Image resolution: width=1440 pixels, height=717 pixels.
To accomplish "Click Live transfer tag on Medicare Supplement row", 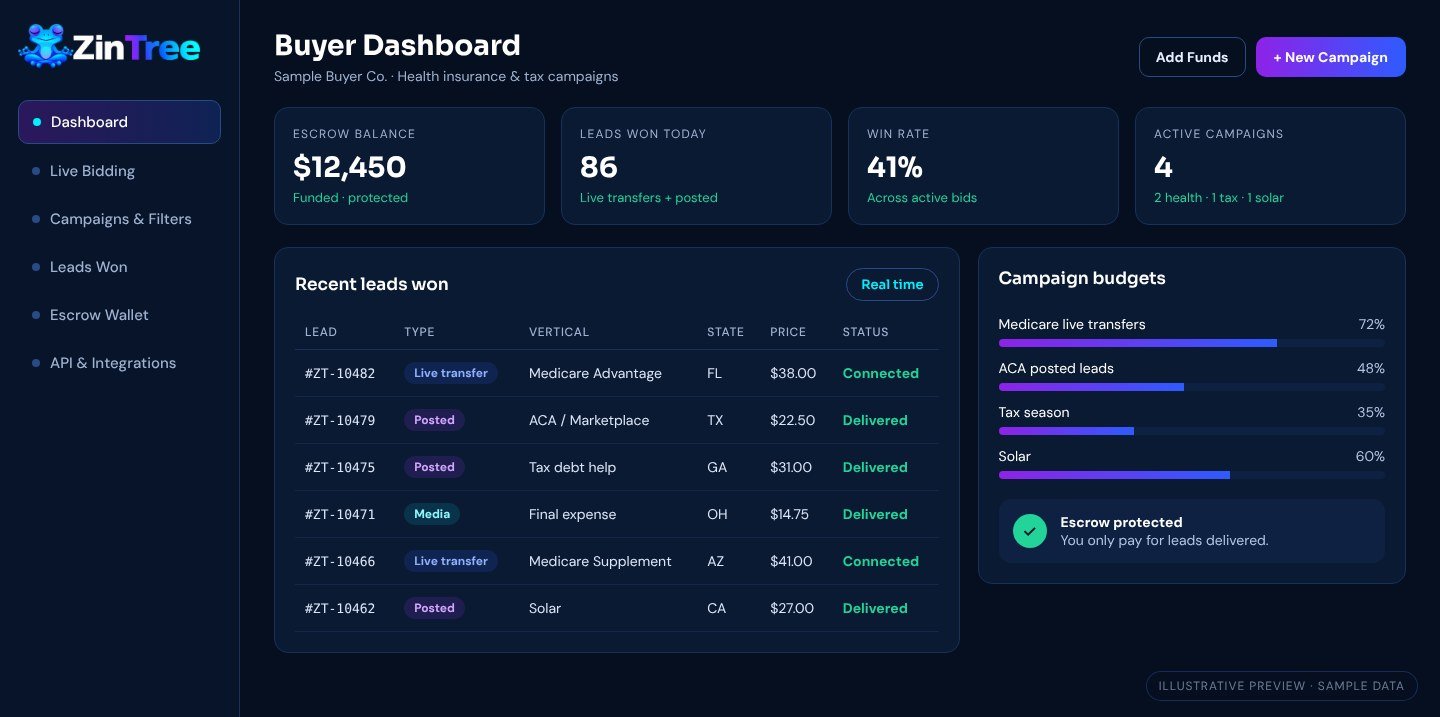I will [451, 561].
